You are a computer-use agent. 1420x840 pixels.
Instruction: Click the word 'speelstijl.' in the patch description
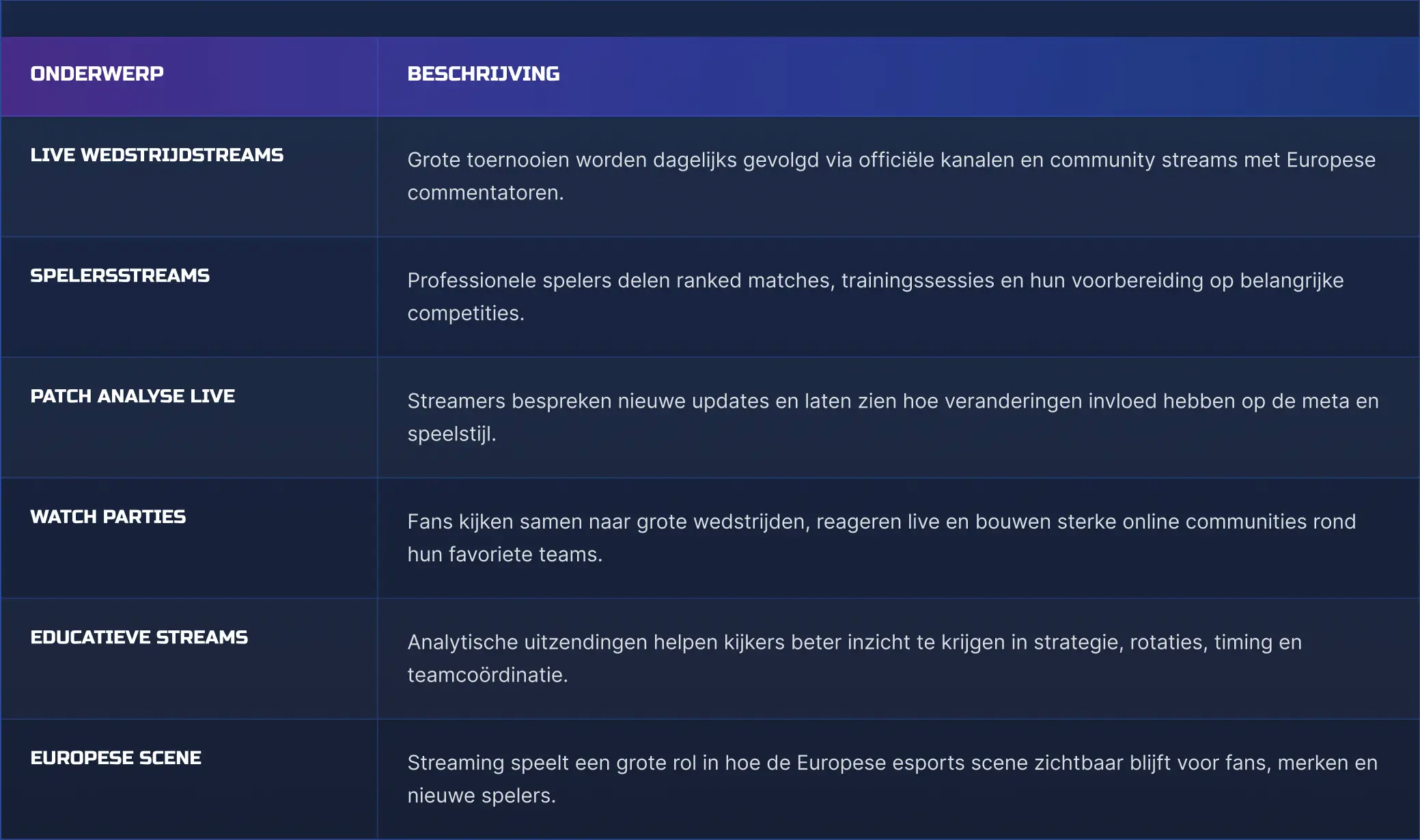point(451,434)
